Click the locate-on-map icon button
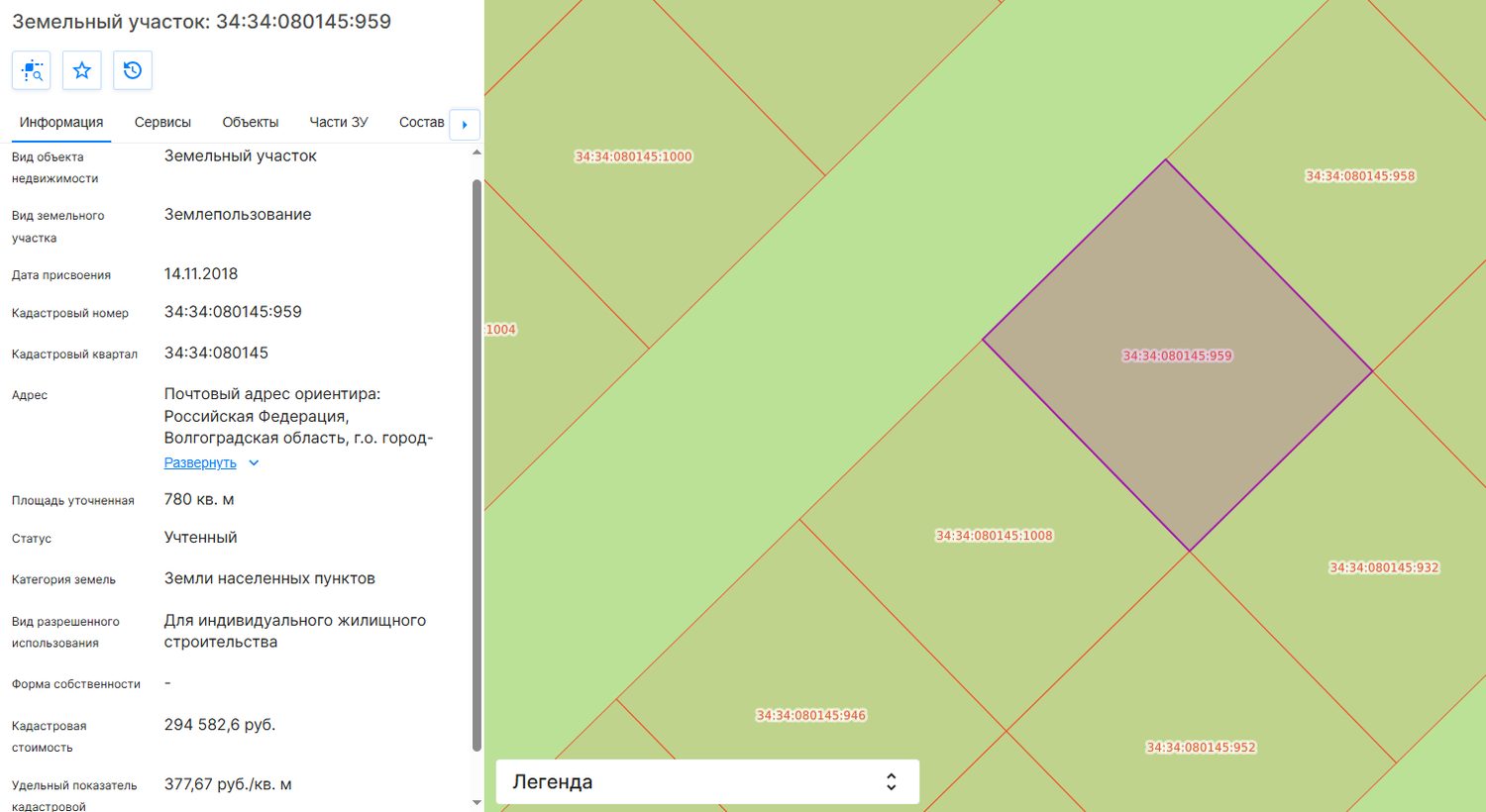This screenshot has width=1486, height=812. coord(32,70)
